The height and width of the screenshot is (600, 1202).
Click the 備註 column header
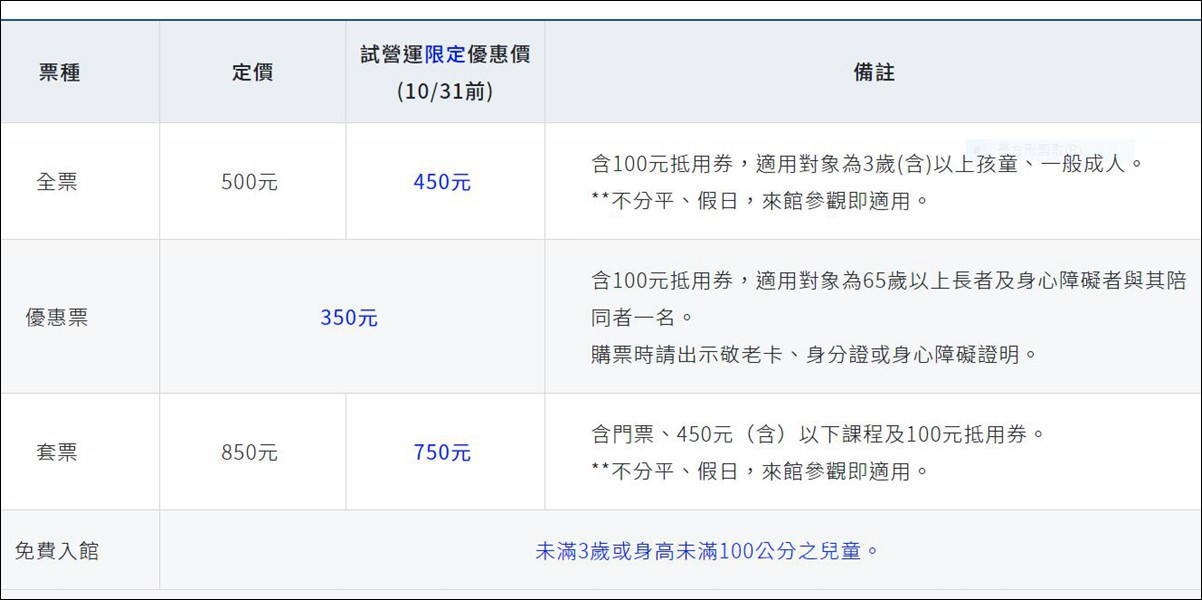(873, 72)
